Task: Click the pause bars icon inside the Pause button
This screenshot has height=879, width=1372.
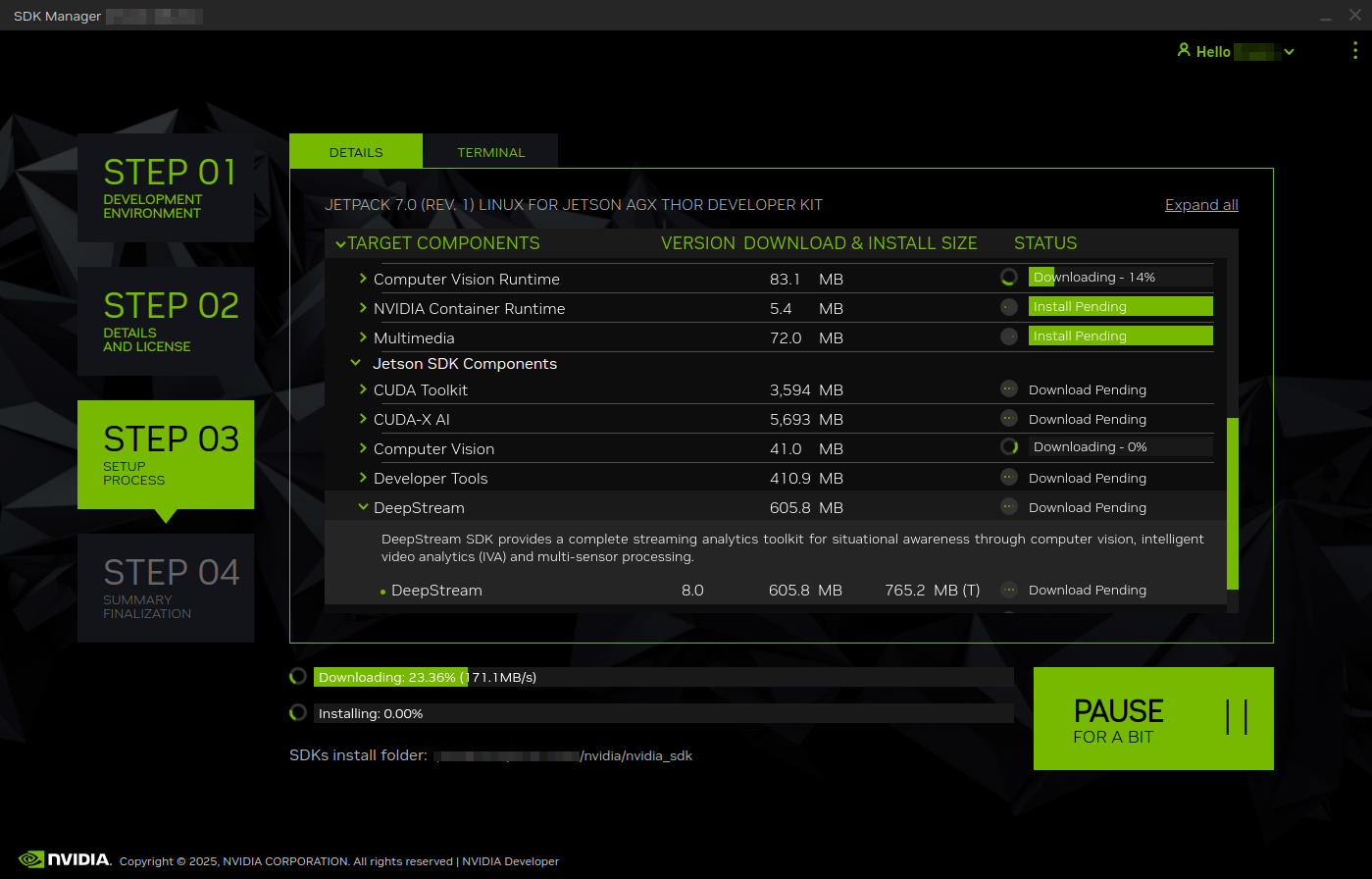Action: 1238,717
